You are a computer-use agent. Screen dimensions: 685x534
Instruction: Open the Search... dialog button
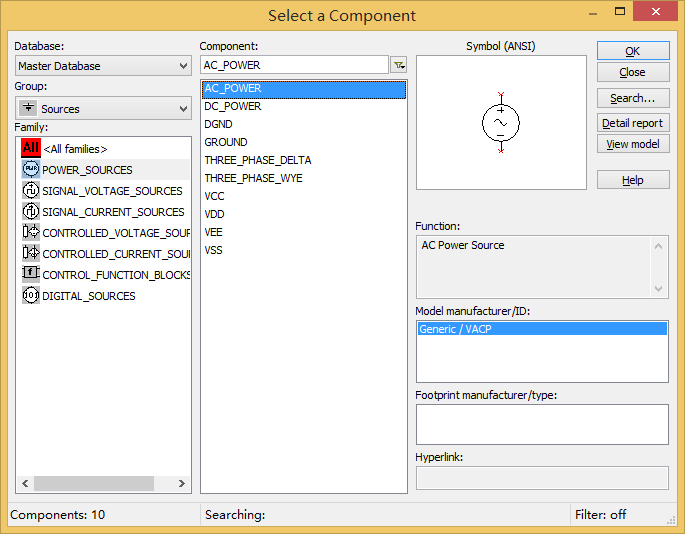click(x=633, y=98)
